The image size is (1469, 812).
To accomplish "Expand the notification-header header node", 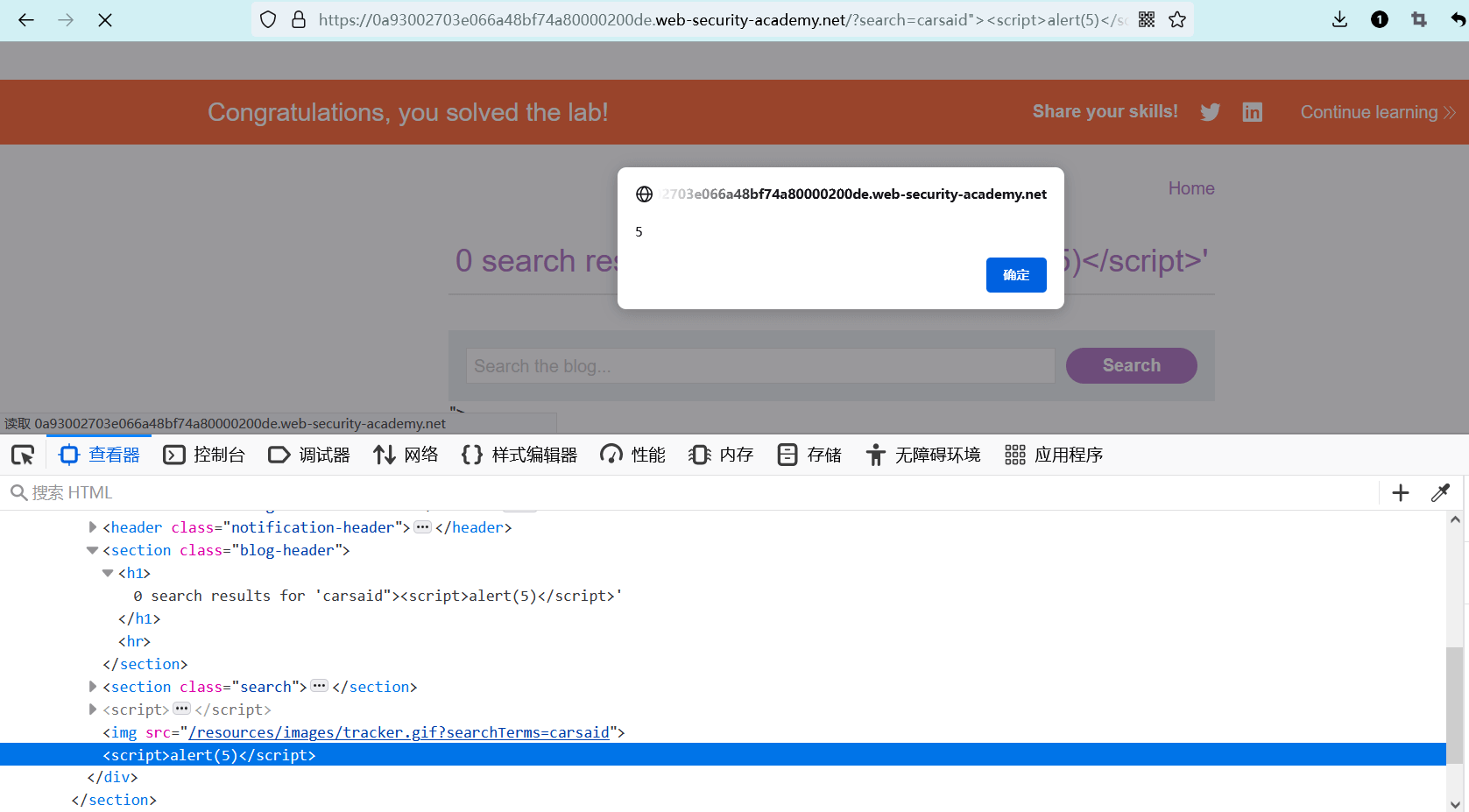I will point(93,527).
